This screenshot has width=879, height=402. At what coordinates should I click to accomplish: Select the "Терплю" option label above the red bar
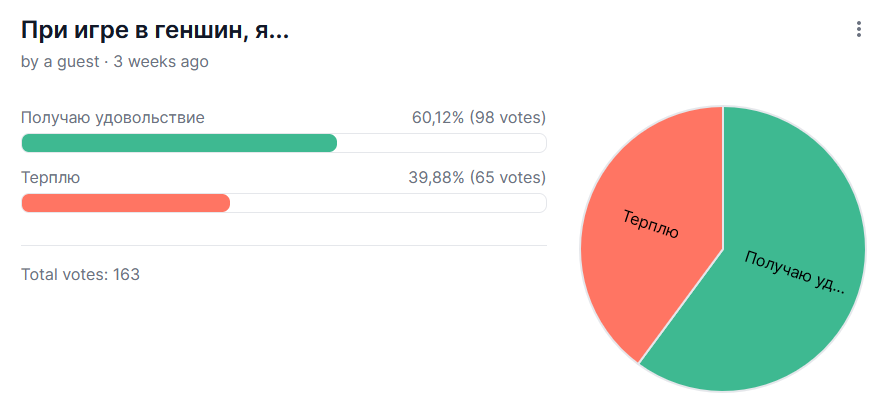click(51, 178)
